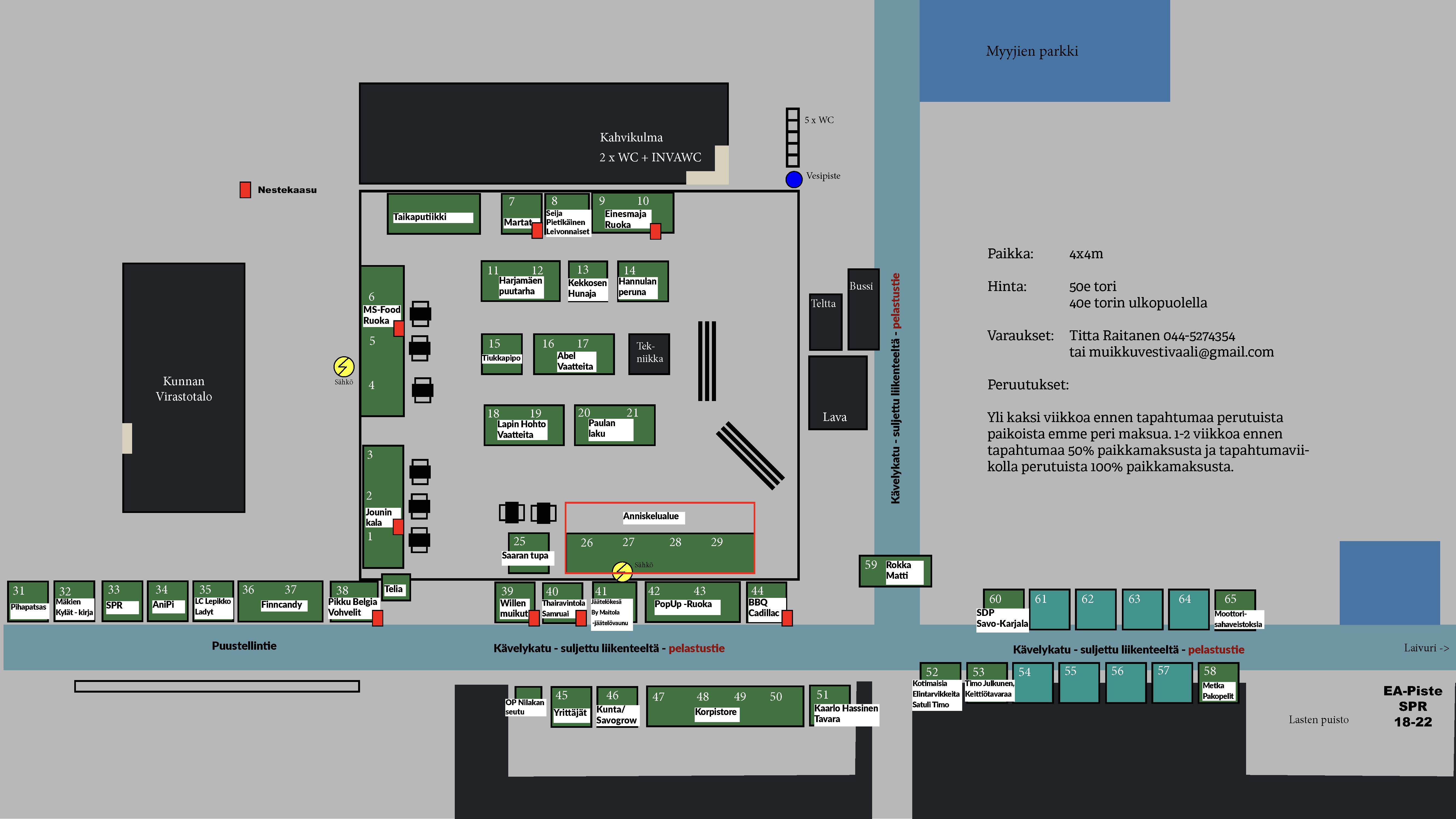
Task: Click stall number 28 in the serving area
Action: [675, 542]
